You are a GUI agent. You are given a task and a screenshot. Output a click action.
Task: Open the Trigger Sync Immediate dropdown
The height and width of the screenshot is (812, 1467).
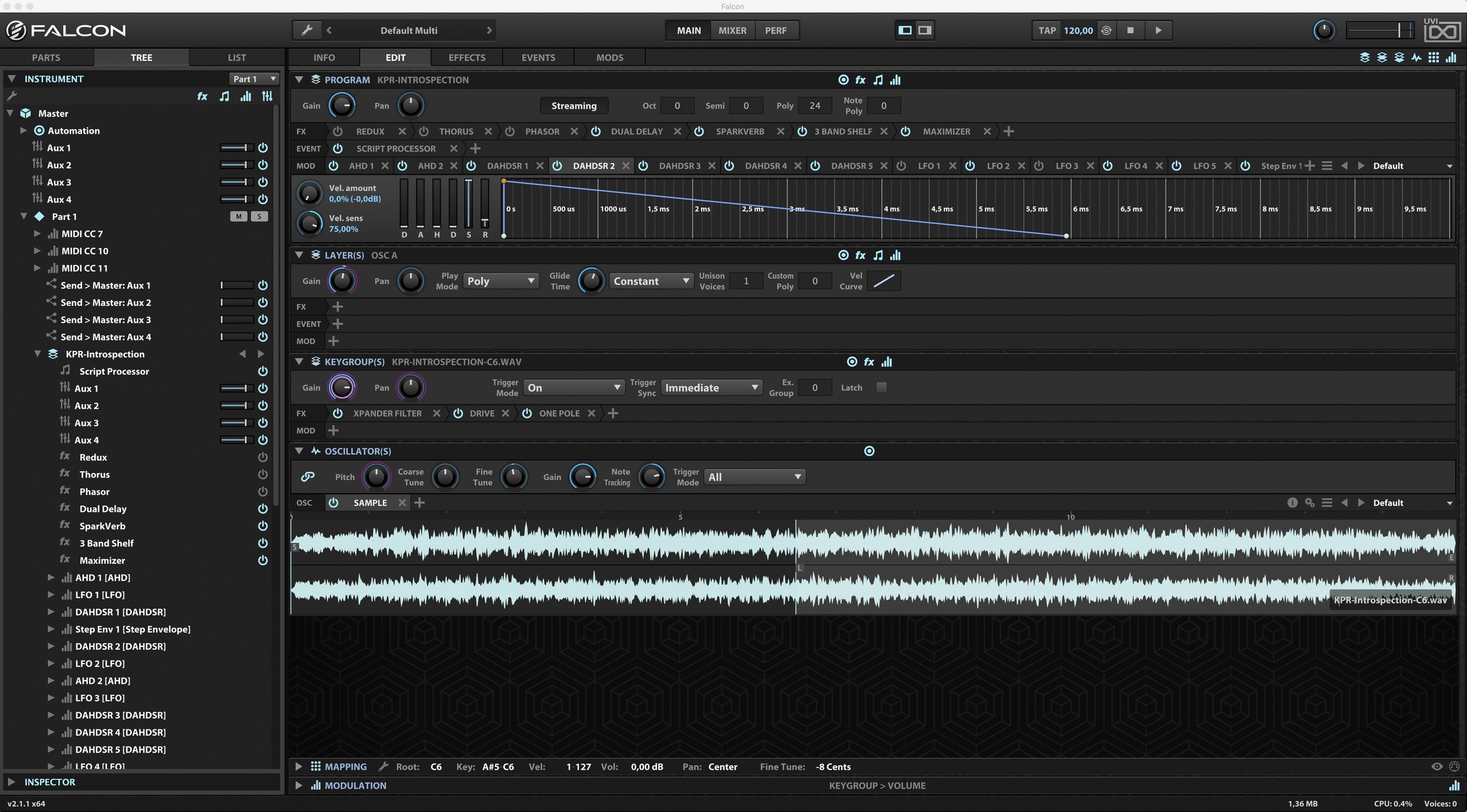click(711, 388)
